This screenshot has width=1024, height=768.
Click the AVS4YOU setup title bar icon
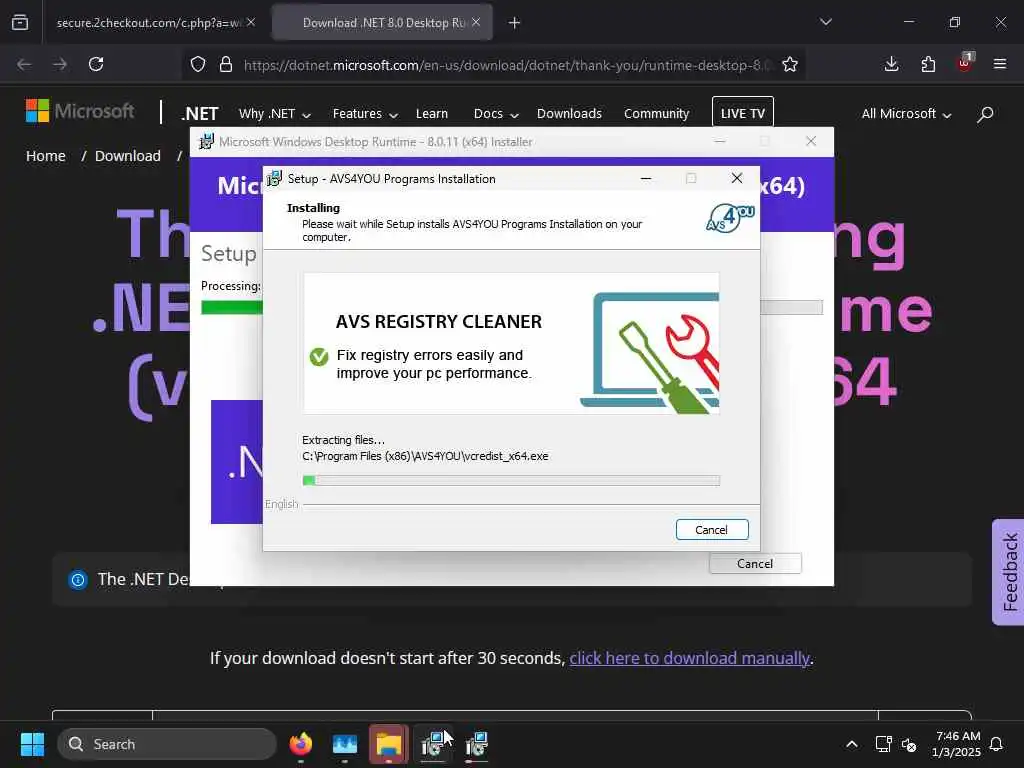coord(275,178)
